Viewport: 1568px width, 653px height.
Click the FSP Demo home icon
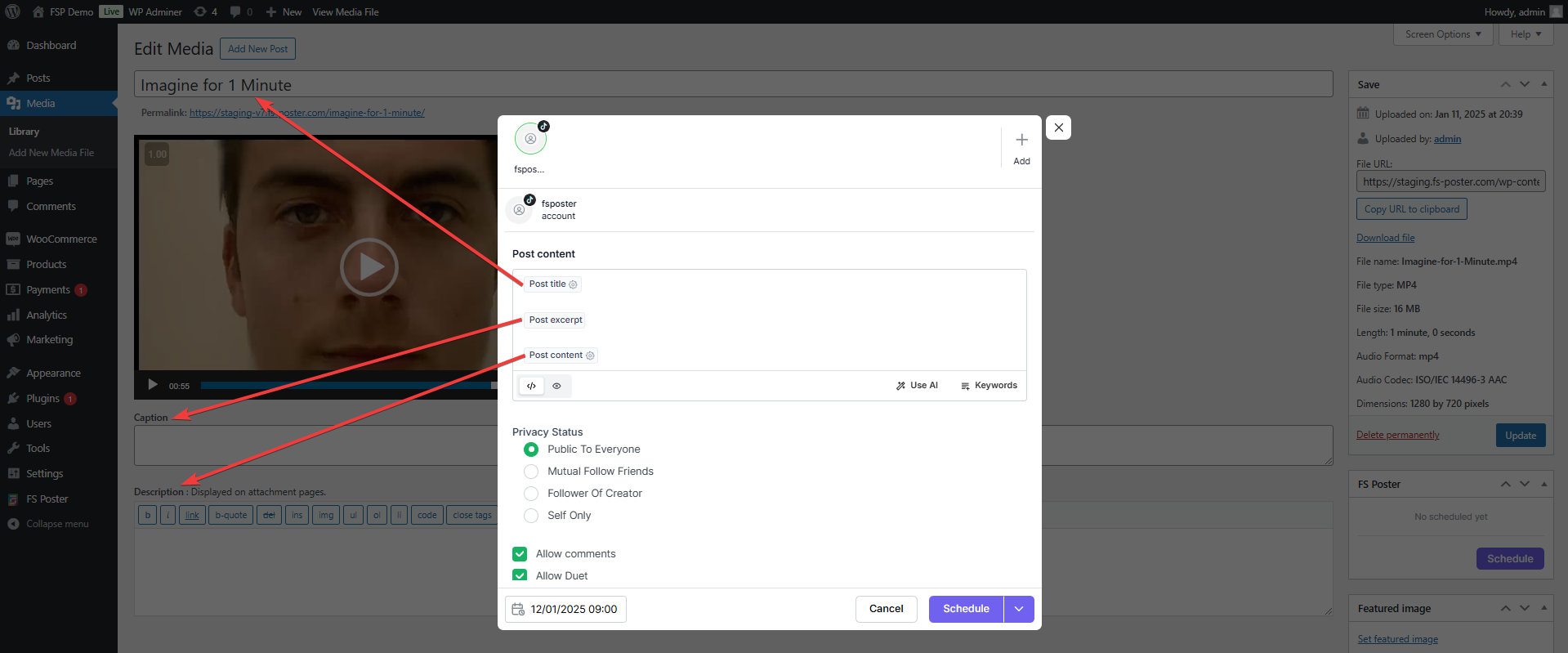38,11
